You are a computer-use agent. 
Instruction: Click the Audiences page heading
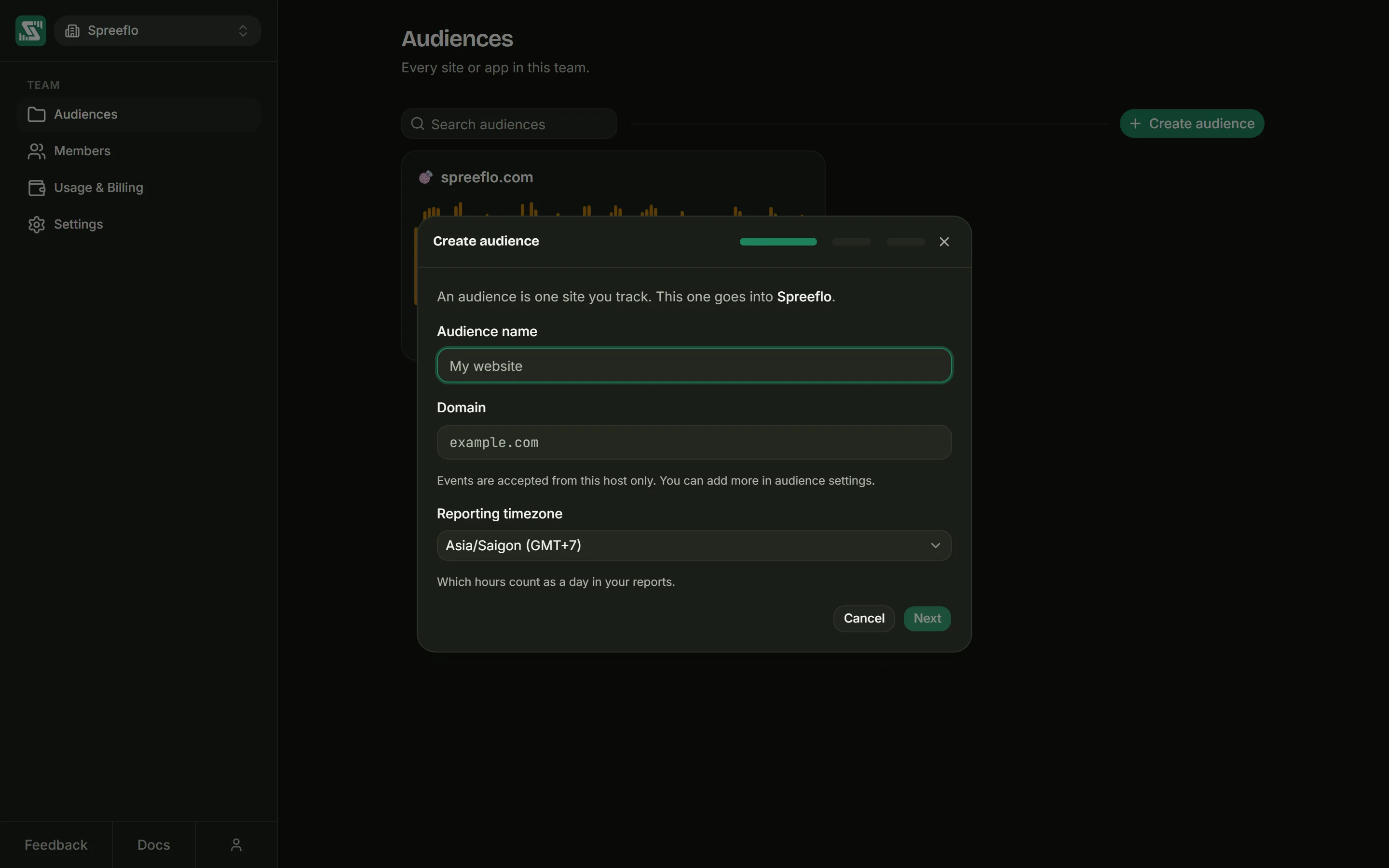coord(457,39)
